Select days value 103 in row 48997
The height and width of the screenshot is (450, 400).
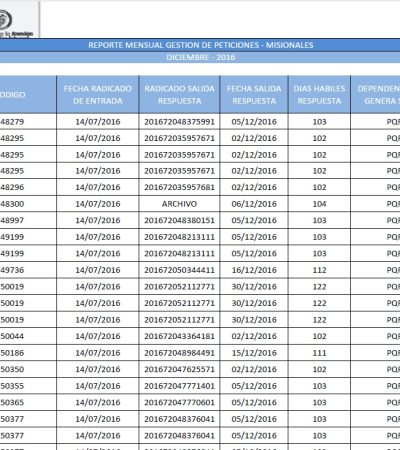pos(319,220)
